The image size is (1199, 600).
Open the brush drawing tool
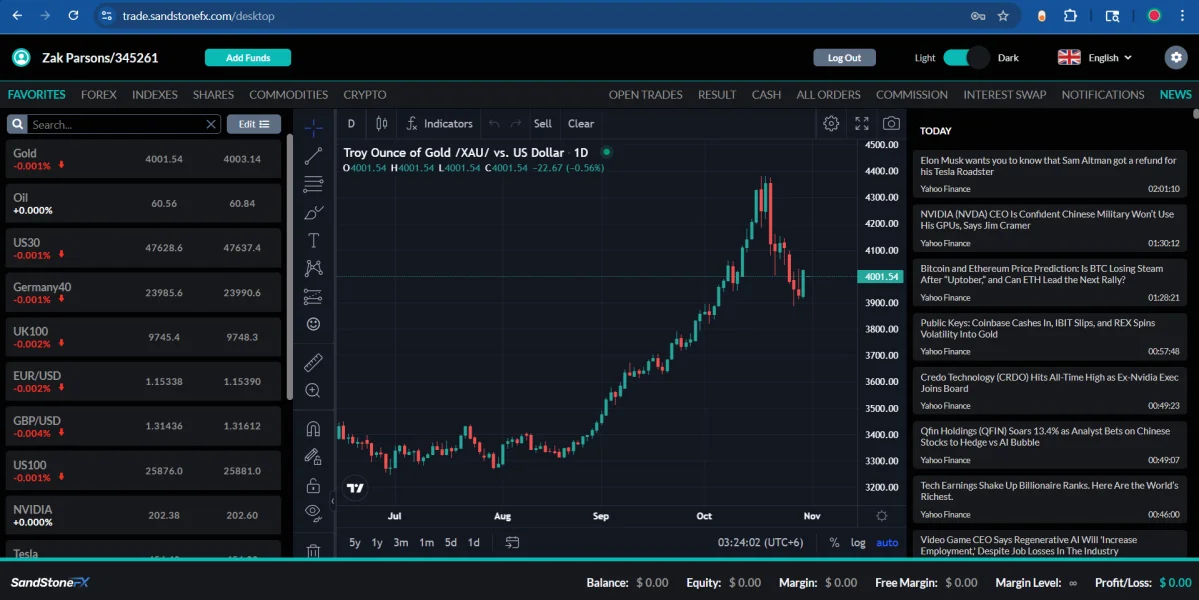[x=313, y=212]
